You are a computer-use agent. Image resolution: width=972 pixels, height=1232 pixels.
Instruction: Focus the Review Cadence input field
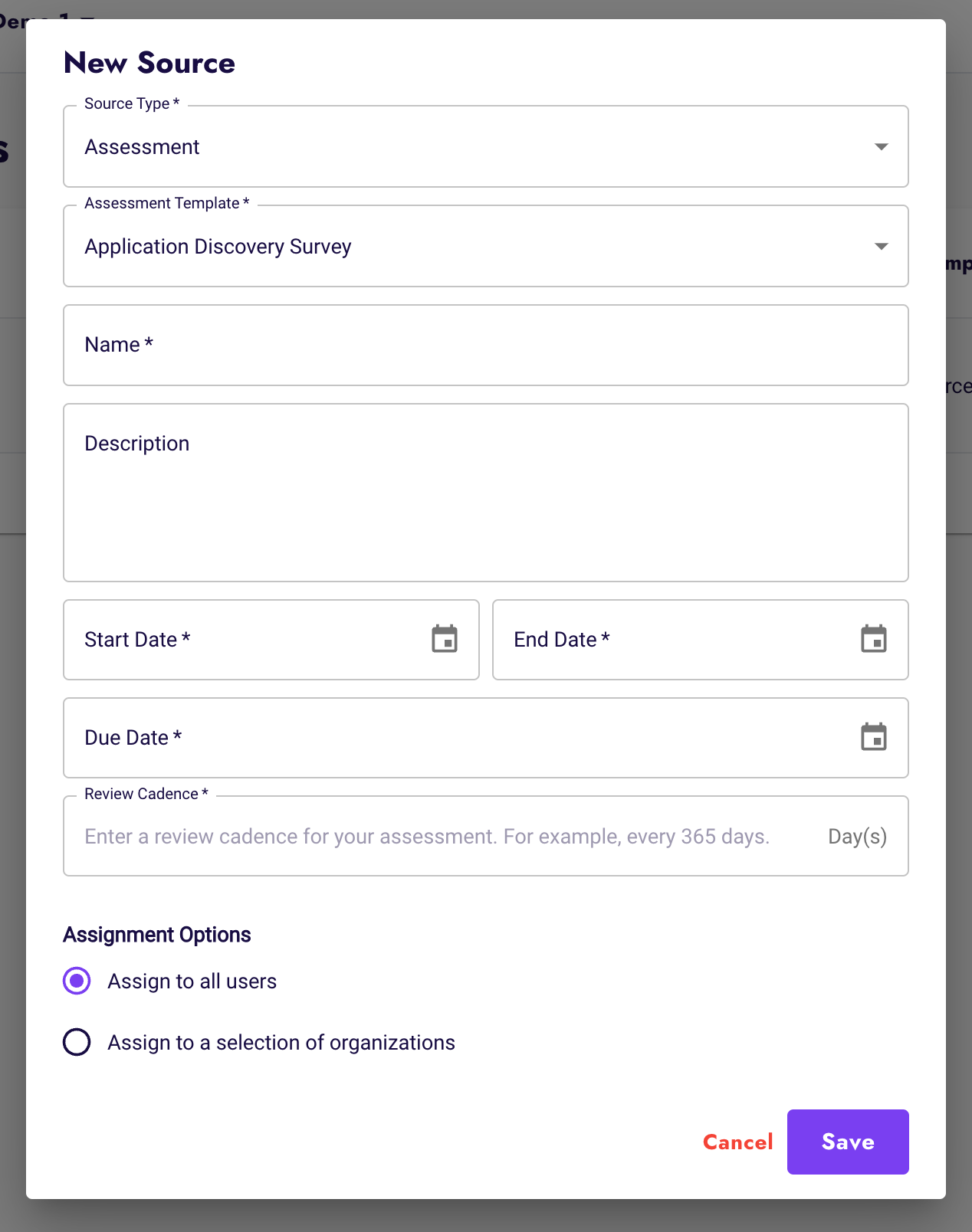(427, 837)
